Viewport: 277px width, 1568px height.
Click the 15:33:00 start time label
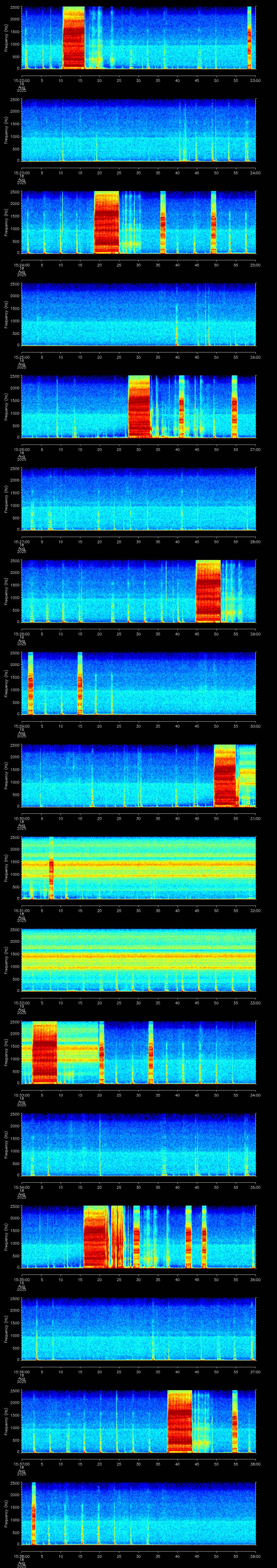pos(21,1095)
